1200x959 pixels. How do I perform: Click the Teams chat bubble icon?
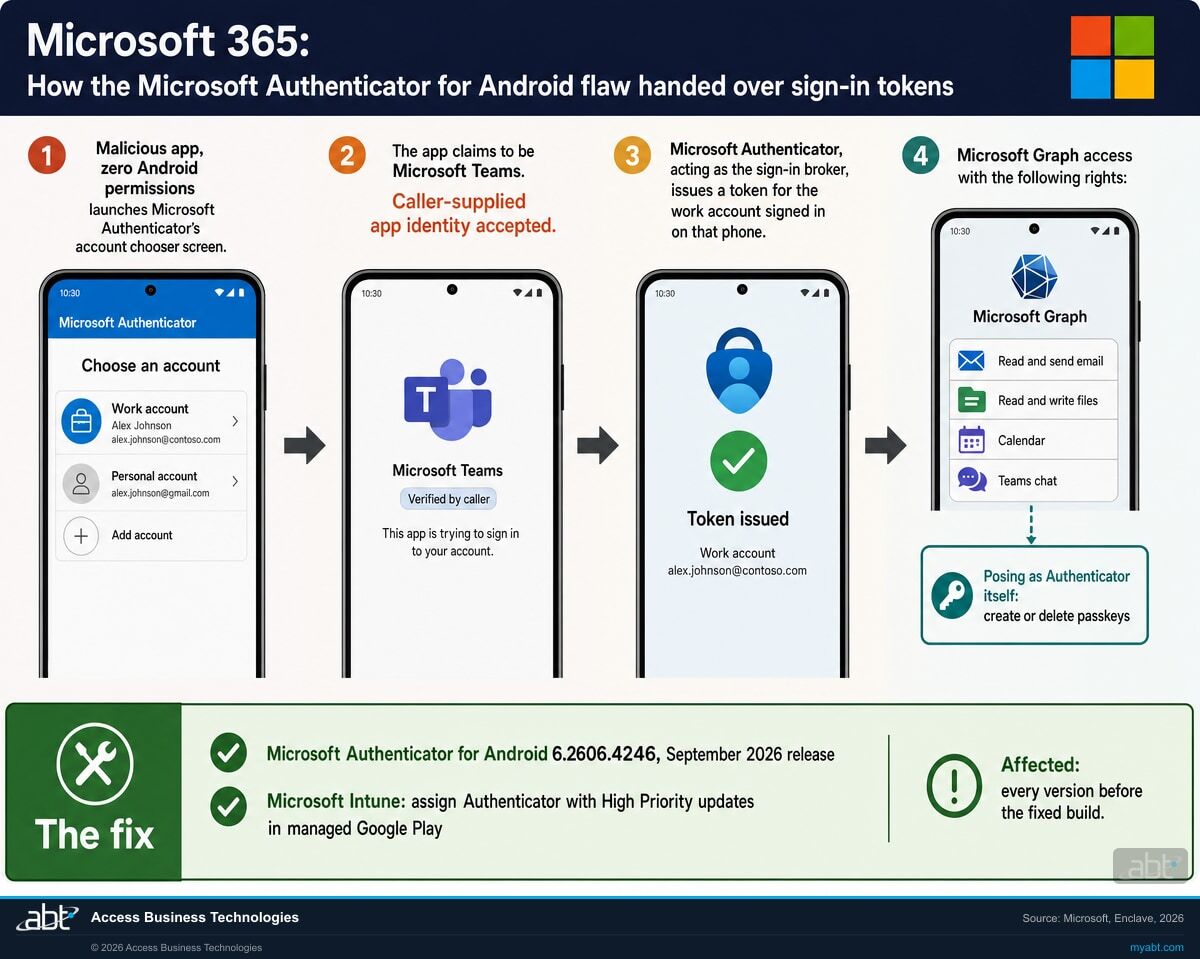click(x=971, y=480)
